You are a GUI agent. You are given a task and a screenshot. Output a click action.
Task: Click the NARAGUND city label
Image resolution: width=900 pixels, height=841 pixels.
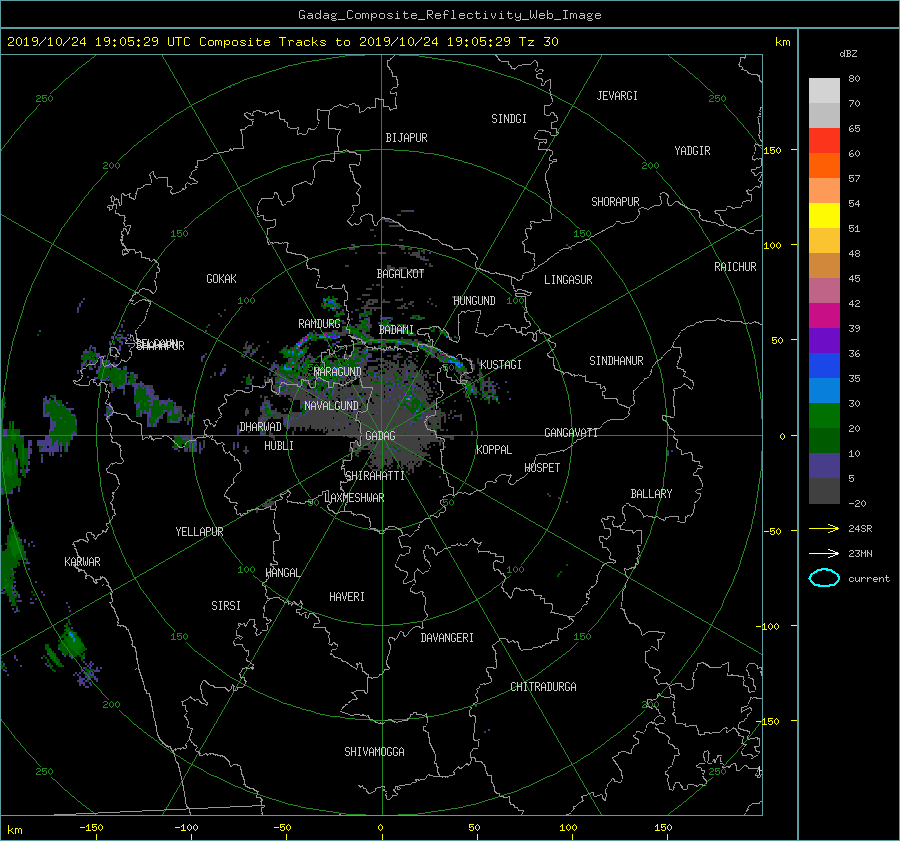(x=338, y=372)
